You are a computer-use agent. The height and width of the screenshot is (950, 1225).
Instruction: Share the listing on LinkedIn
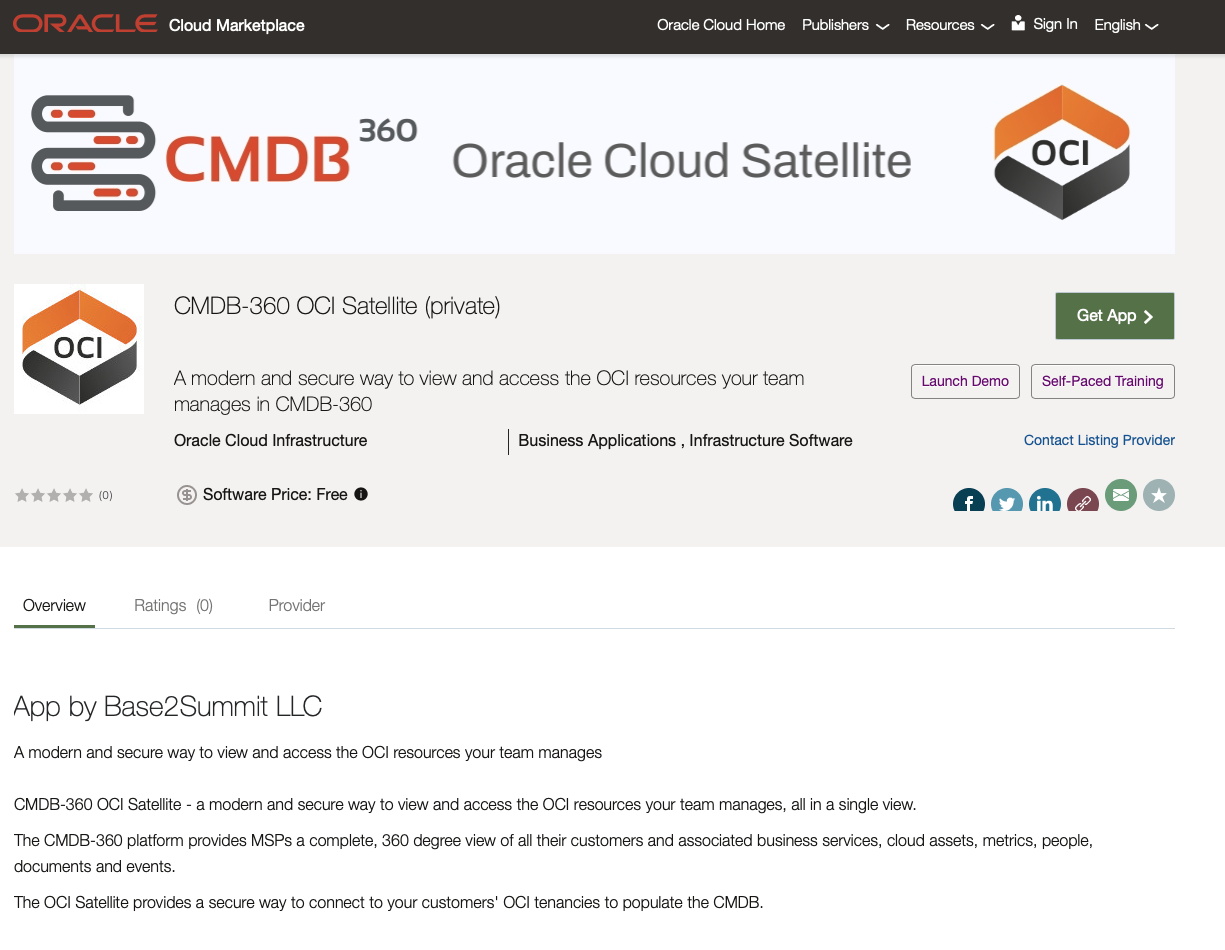[x=1045, y=500]
